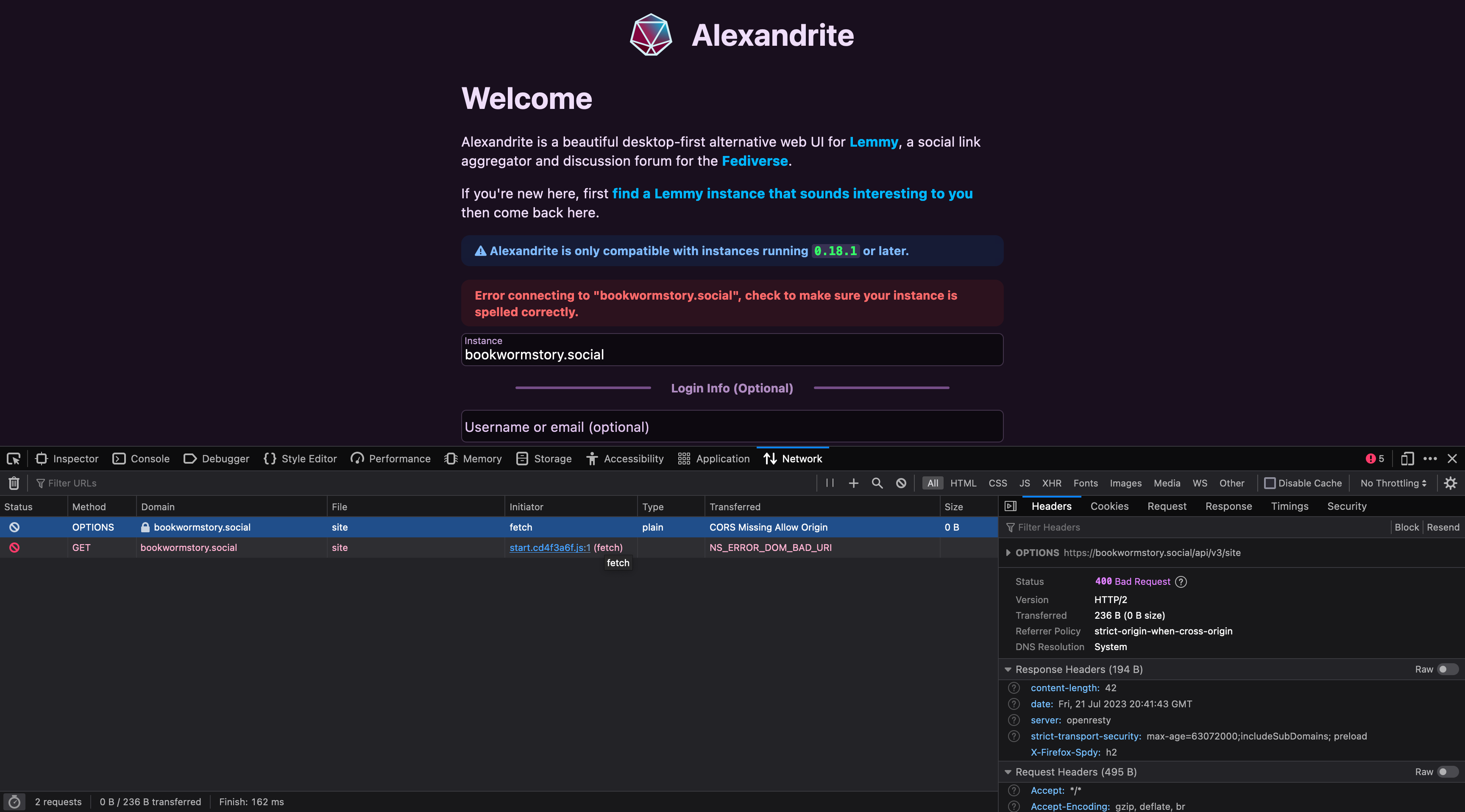
Task: Click blocked status icon of GET request
Action: point(14,548)
